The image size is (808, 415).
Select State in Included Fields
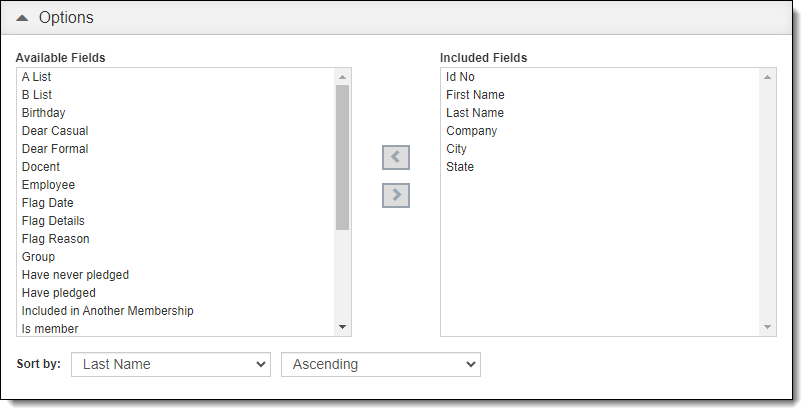pyautogui.click(x=460, y=167)
